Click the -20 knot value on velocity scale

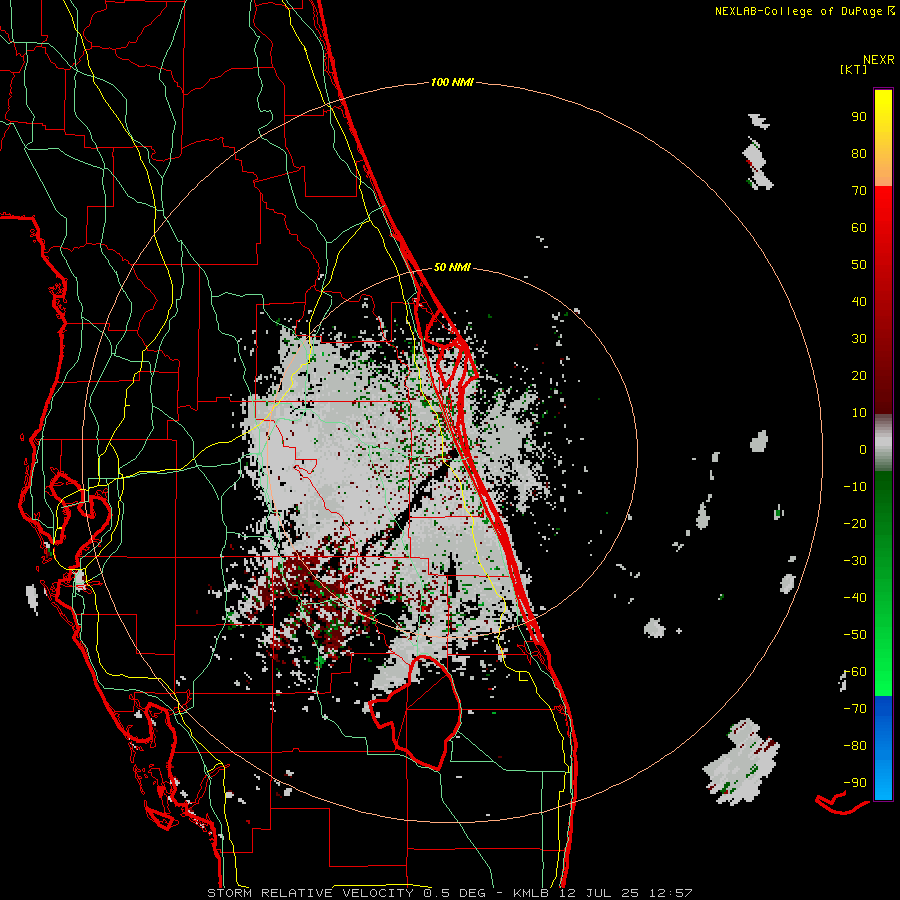pyautogui.click(x=855, y=524)
